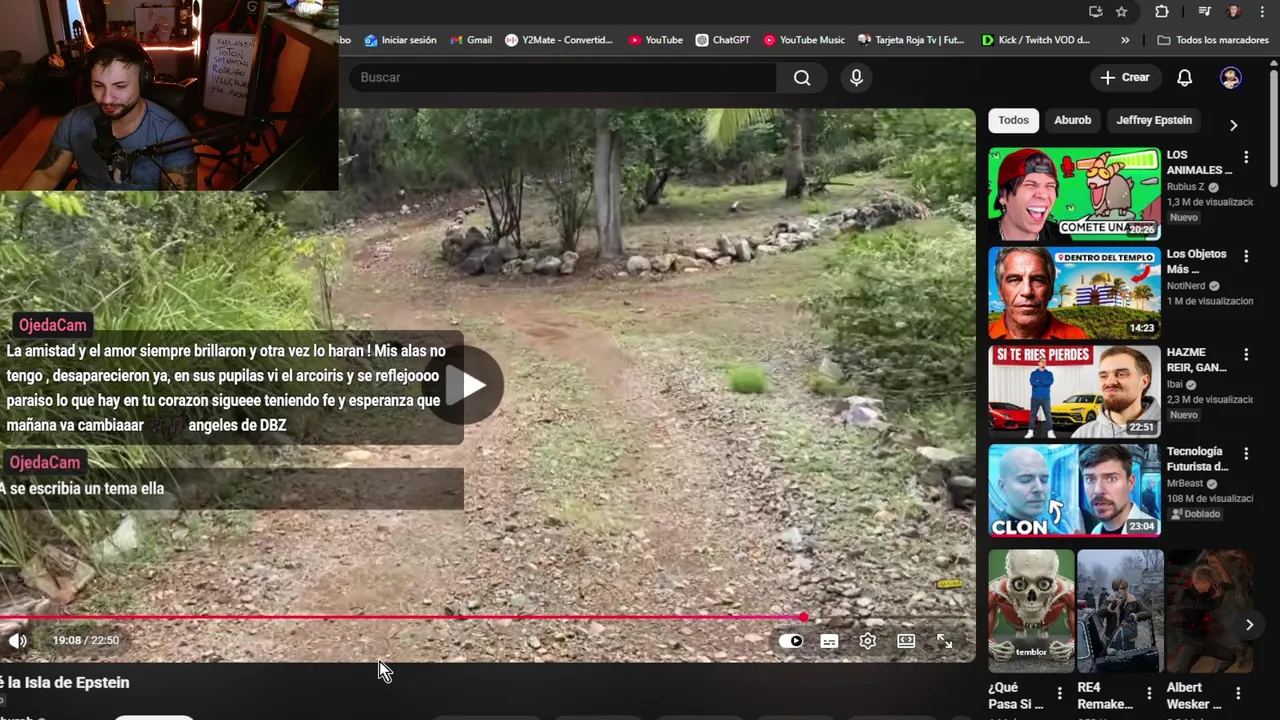
Task: Select the Jeffrey Epstein filter chip
Action: (x=1154, y=120)
